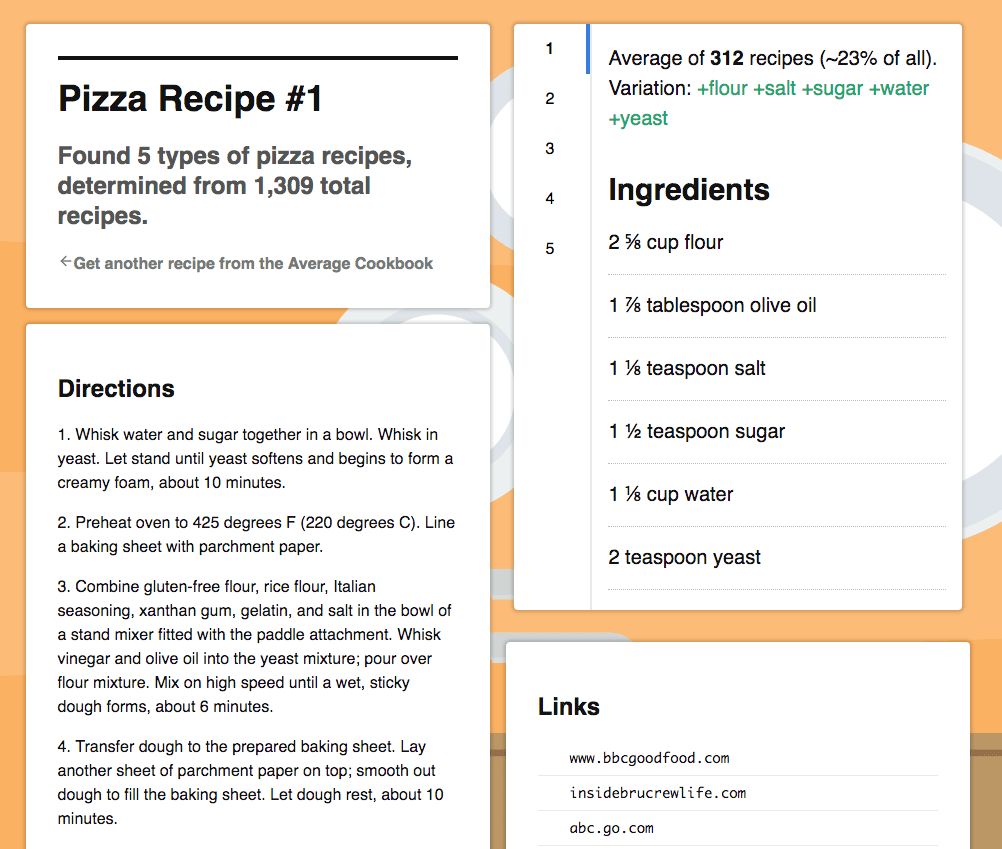Select recipe variation tab 1
Viewport: 1002px width, 849px height.
coord(550,49)
